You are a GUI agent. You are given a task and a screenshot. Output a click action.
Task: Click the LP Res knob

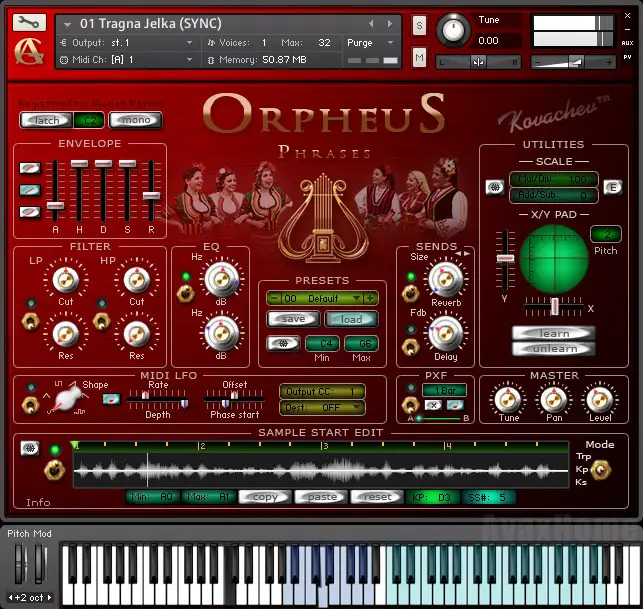coord(66,333)
